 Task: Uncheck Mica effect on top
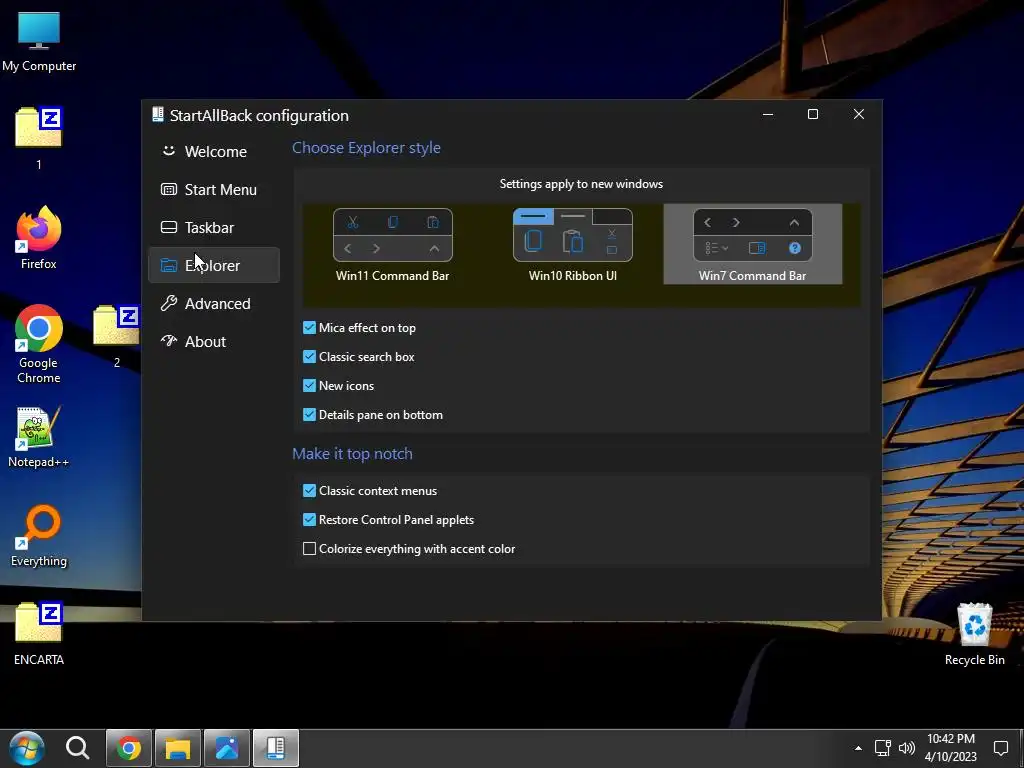coord(310,328)
